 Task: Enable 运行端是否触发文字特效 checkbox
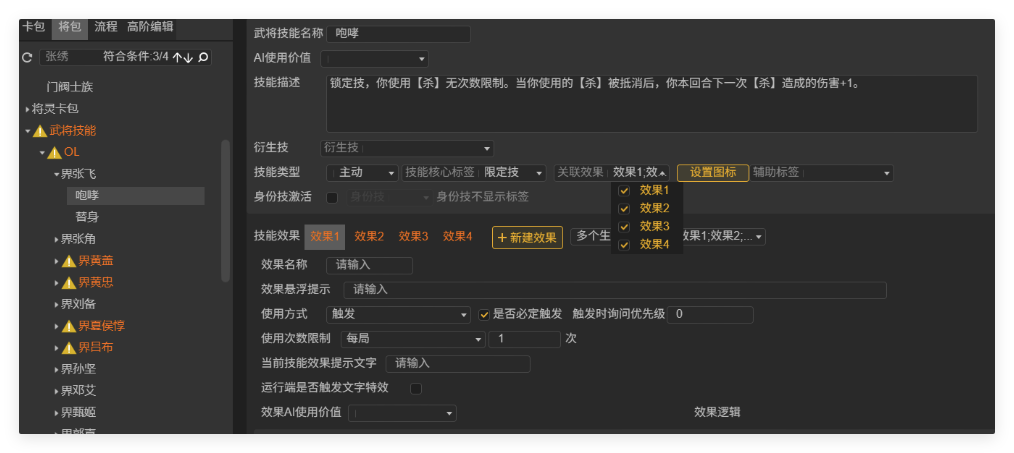point(416,388)
